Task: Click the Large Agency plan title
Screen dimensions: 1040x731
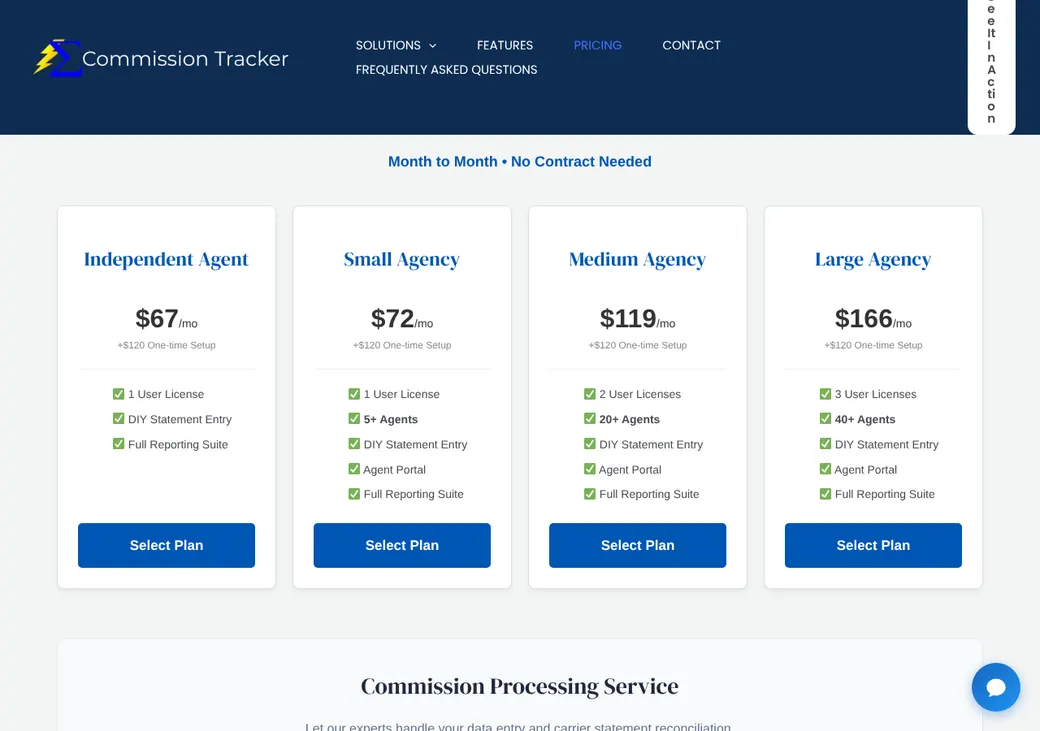Action: [x=873, y=259]
